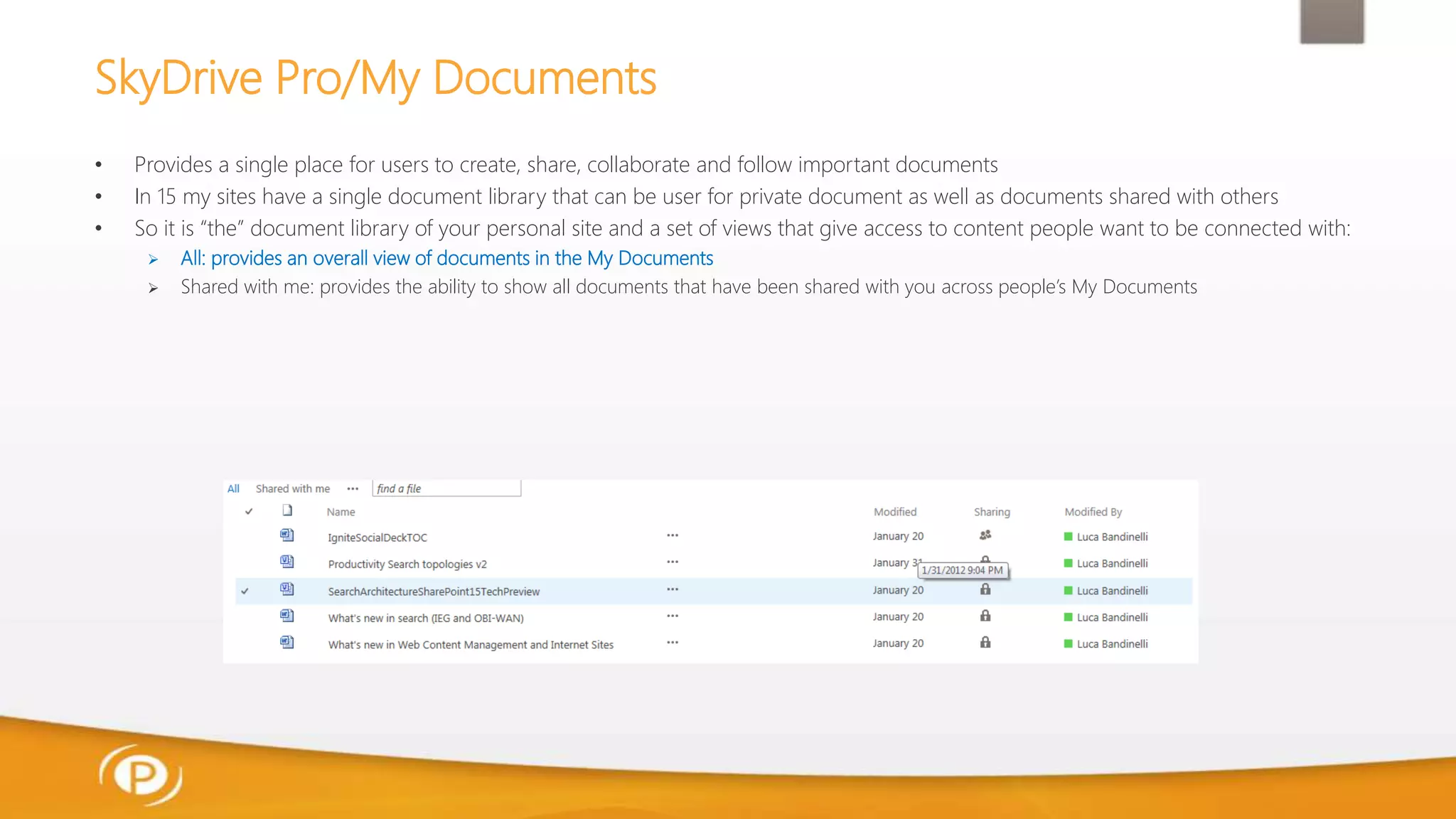1456x819 pixels.
Task: Click the lock sharing icon for What's new in search
Action: pos(985,616)
